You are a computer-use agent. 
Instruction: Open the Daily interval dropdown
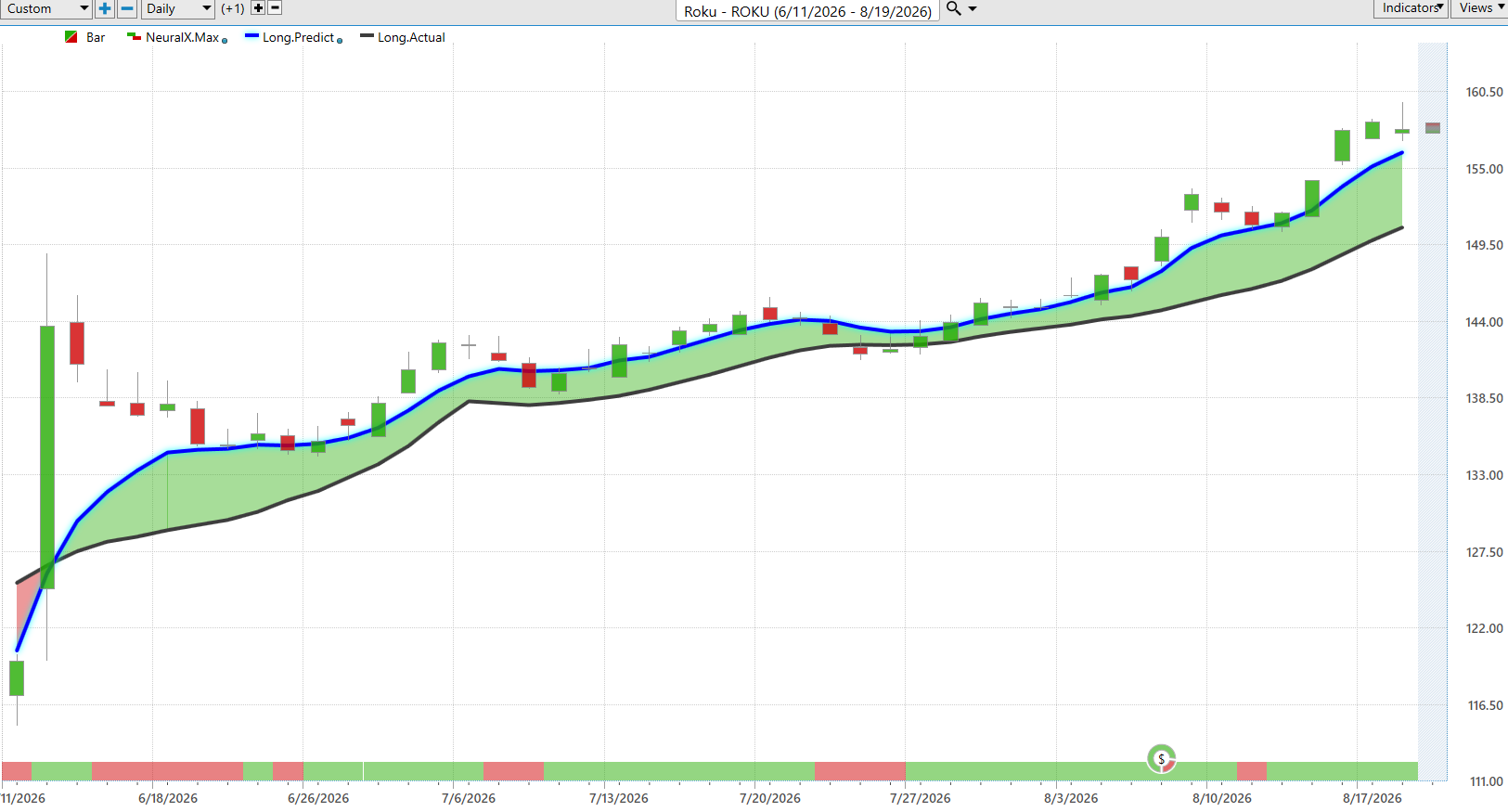coord(179,8)
